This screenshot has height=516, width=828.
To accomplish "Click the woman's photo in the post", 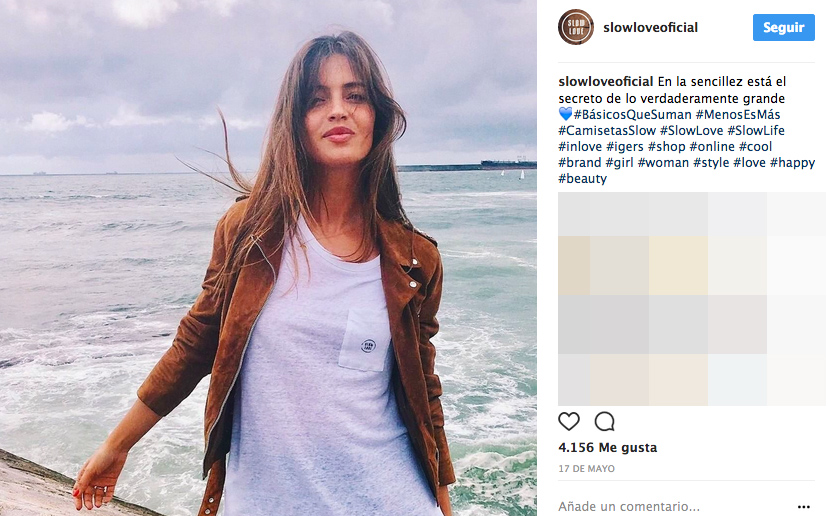I will 268,258.
